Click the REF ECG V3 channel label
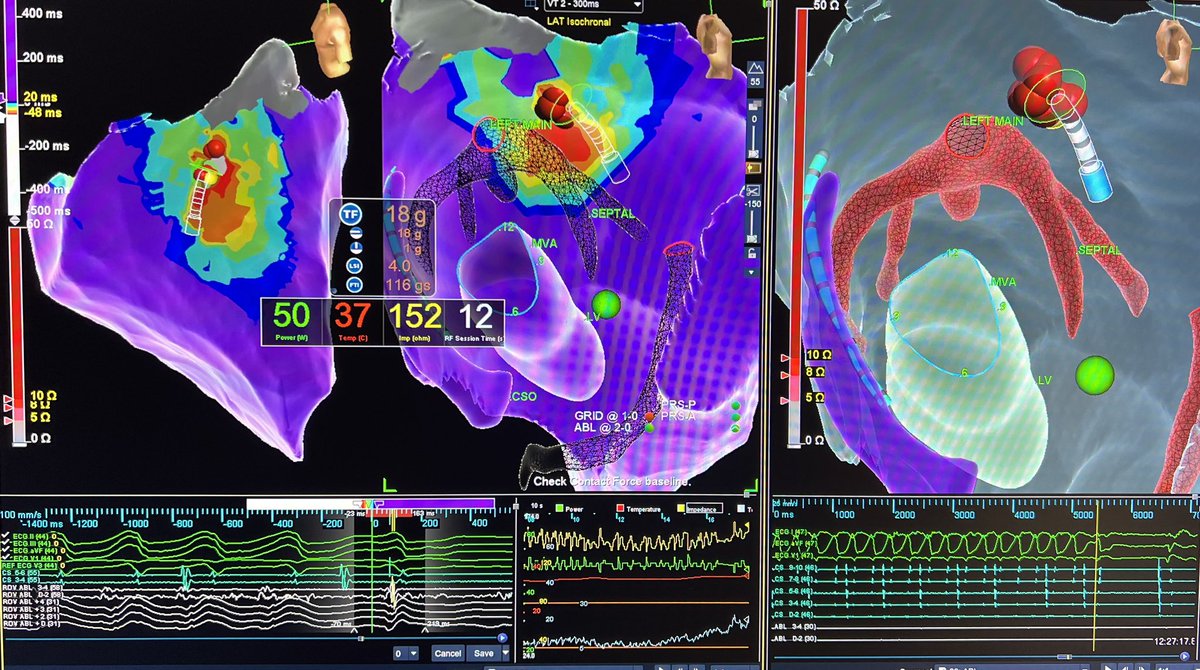This screenshot has width=1200, height=670. pos(29,565)
